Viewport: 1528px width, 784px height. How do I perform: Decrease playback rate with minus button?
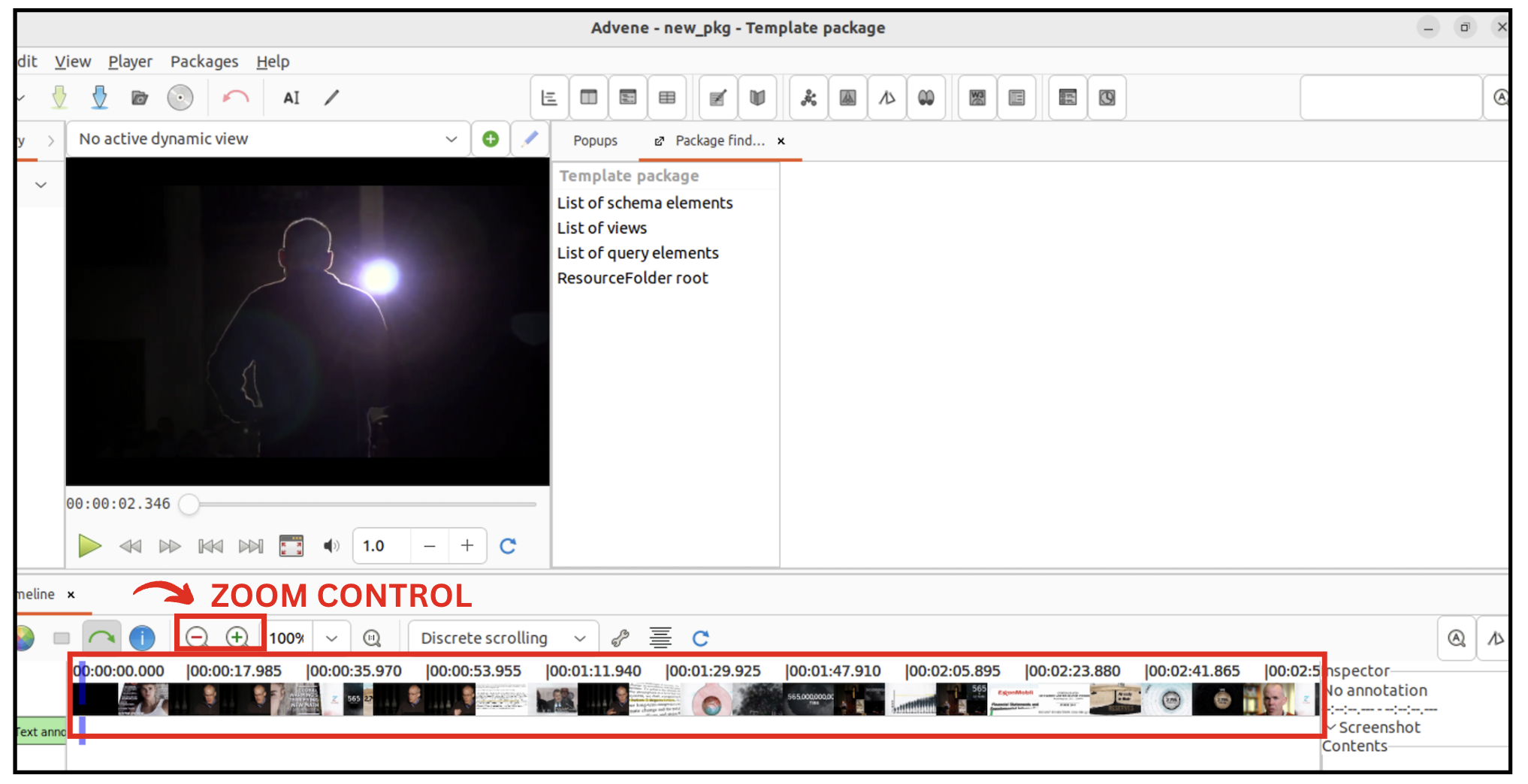[x=430, y=546]
